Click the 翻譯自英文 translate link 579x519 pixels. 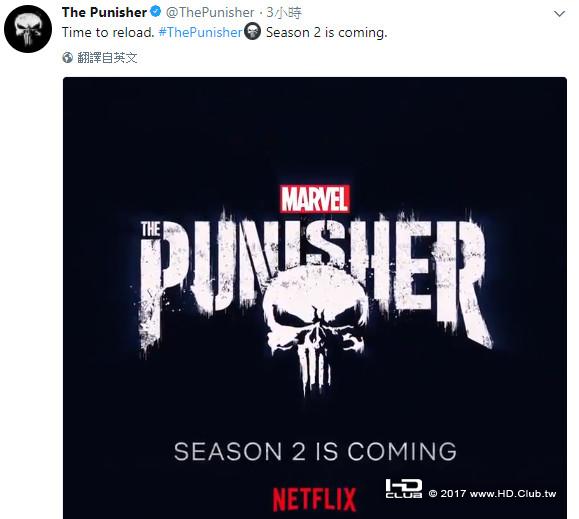point(107,58)
